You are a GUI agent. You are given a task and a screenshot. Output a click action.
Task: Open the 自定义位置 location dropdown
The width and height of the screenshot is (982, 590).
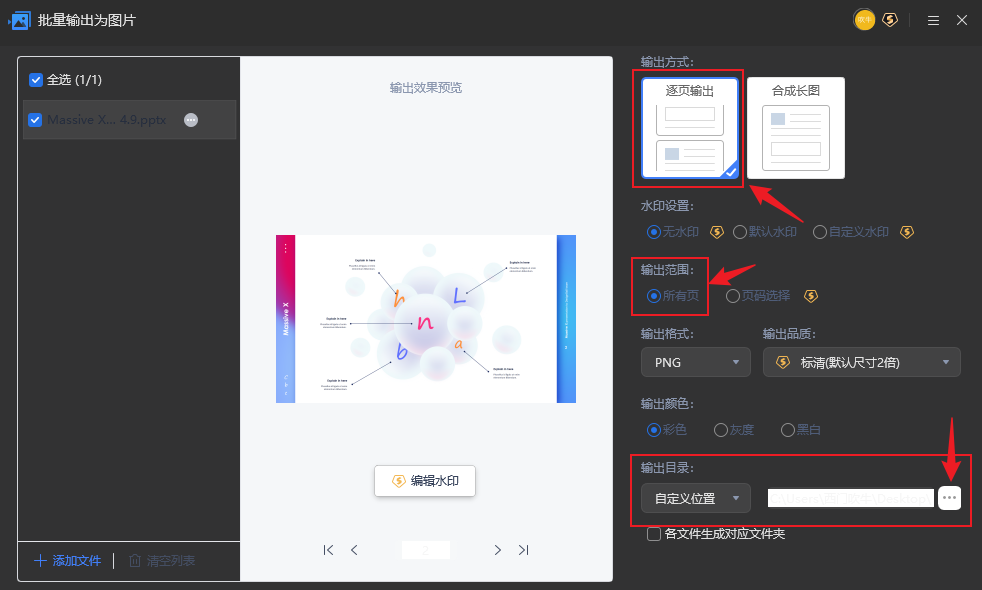(x=695, y=497)
